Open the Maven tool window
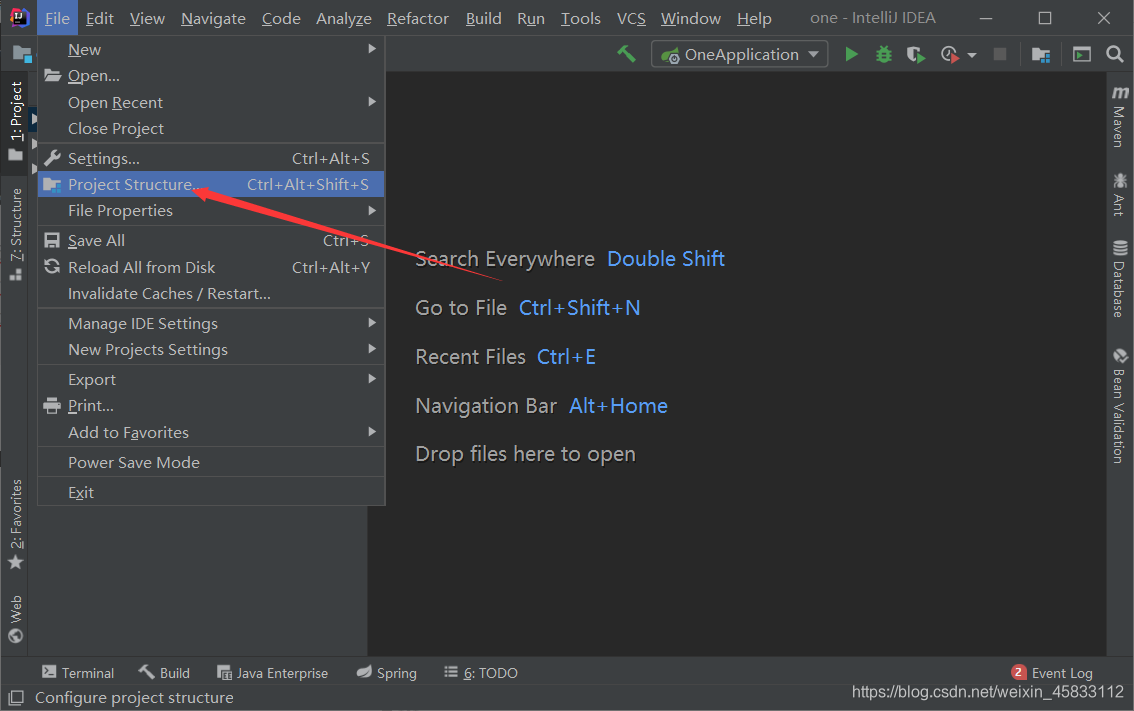 tap(1120, 116)
